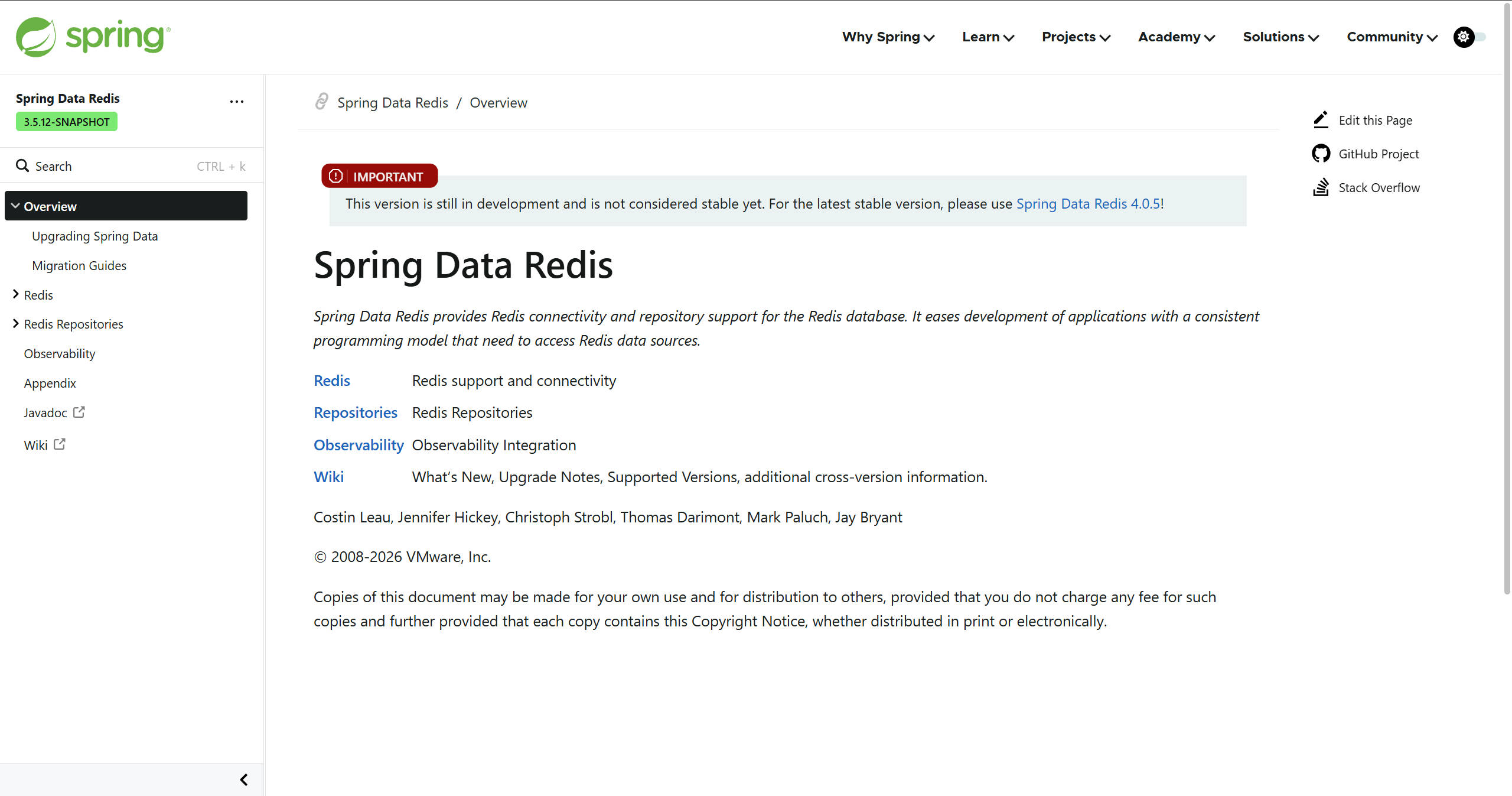Click the Edit this Page pencil icon

1321,120
